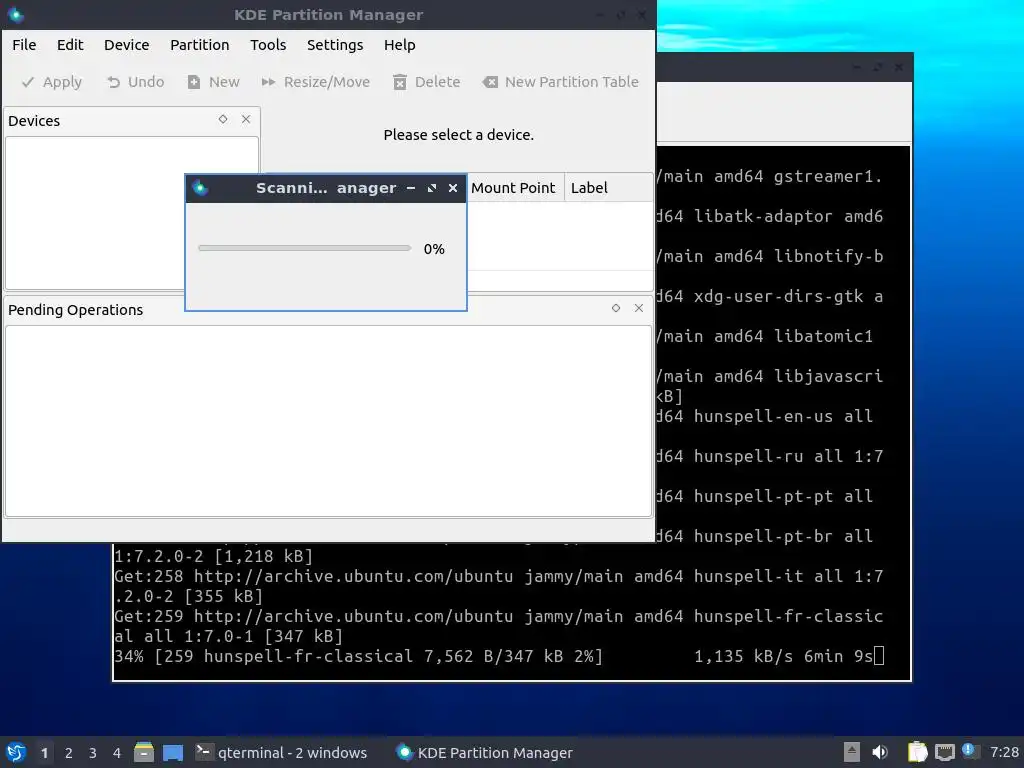This screenshot has height=768, width=1024.
Task: Float the Pending Operations panel
Action: tap(616, 308)
